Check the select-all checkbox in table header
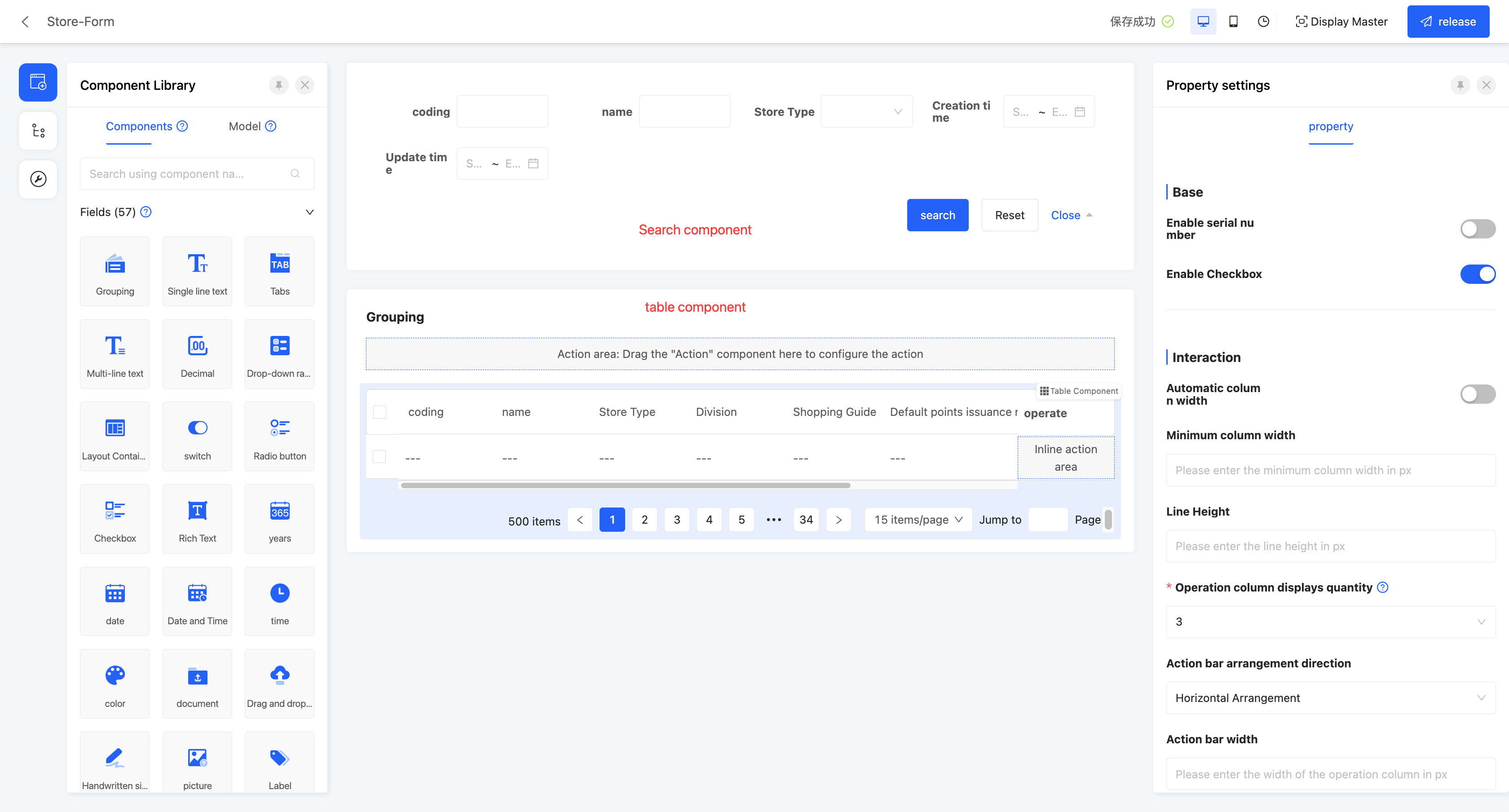 point(379,412)
